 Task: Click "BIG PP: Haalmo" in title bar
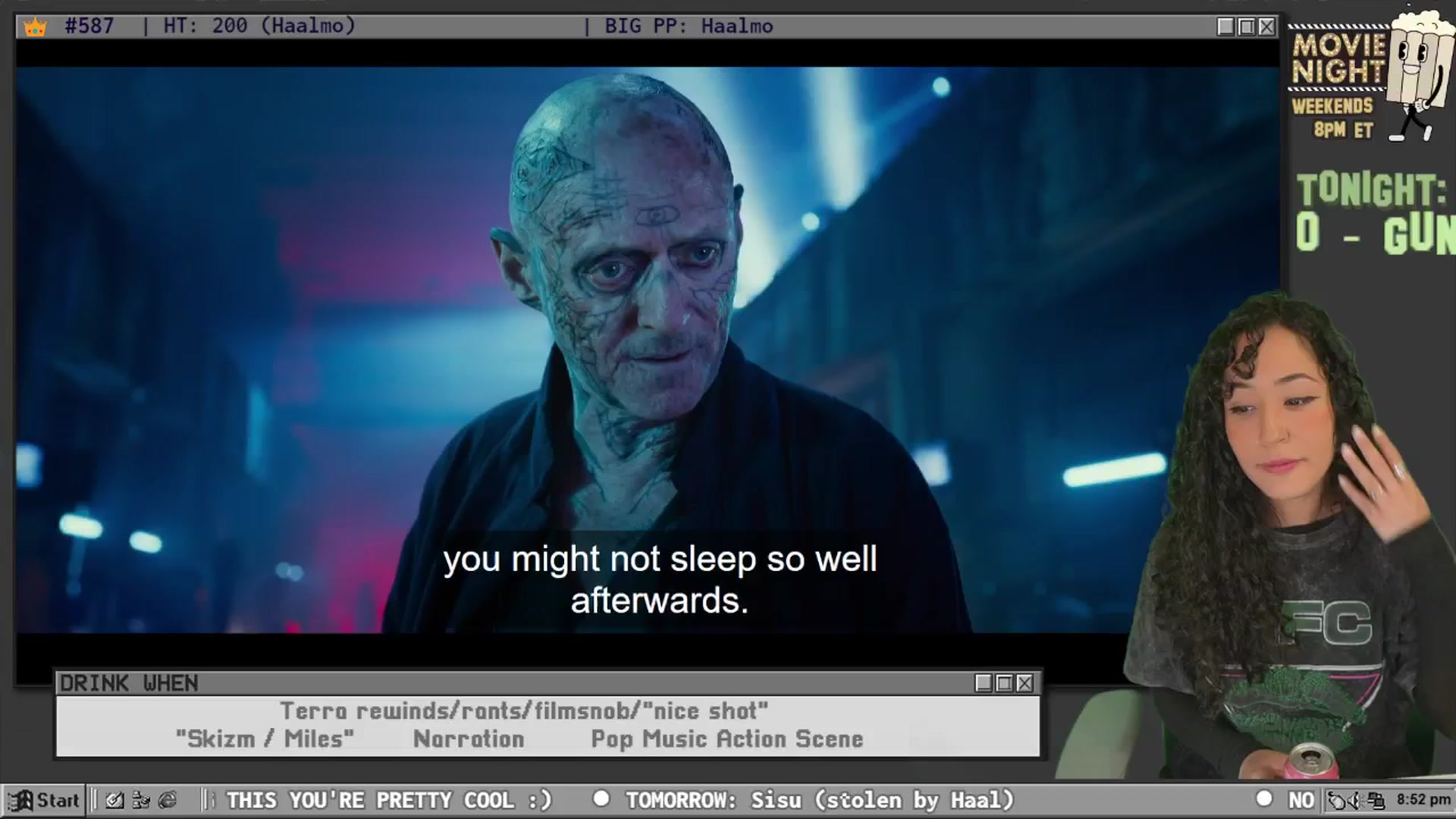[x=689, y=26]
